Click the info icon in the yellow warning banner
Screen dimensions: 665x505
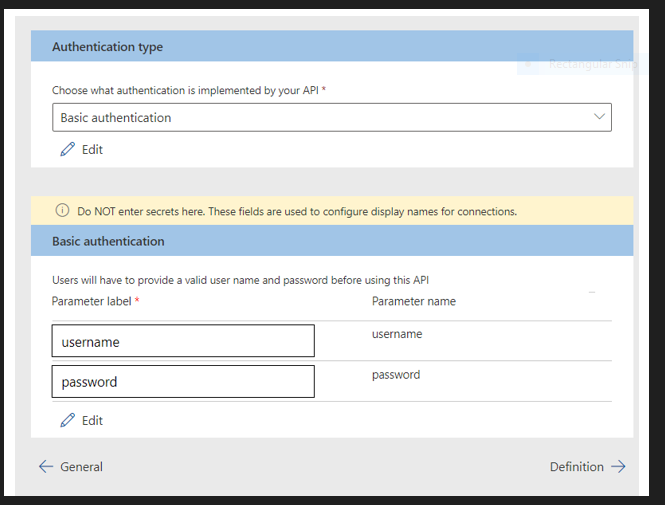[x=63, y=211]
